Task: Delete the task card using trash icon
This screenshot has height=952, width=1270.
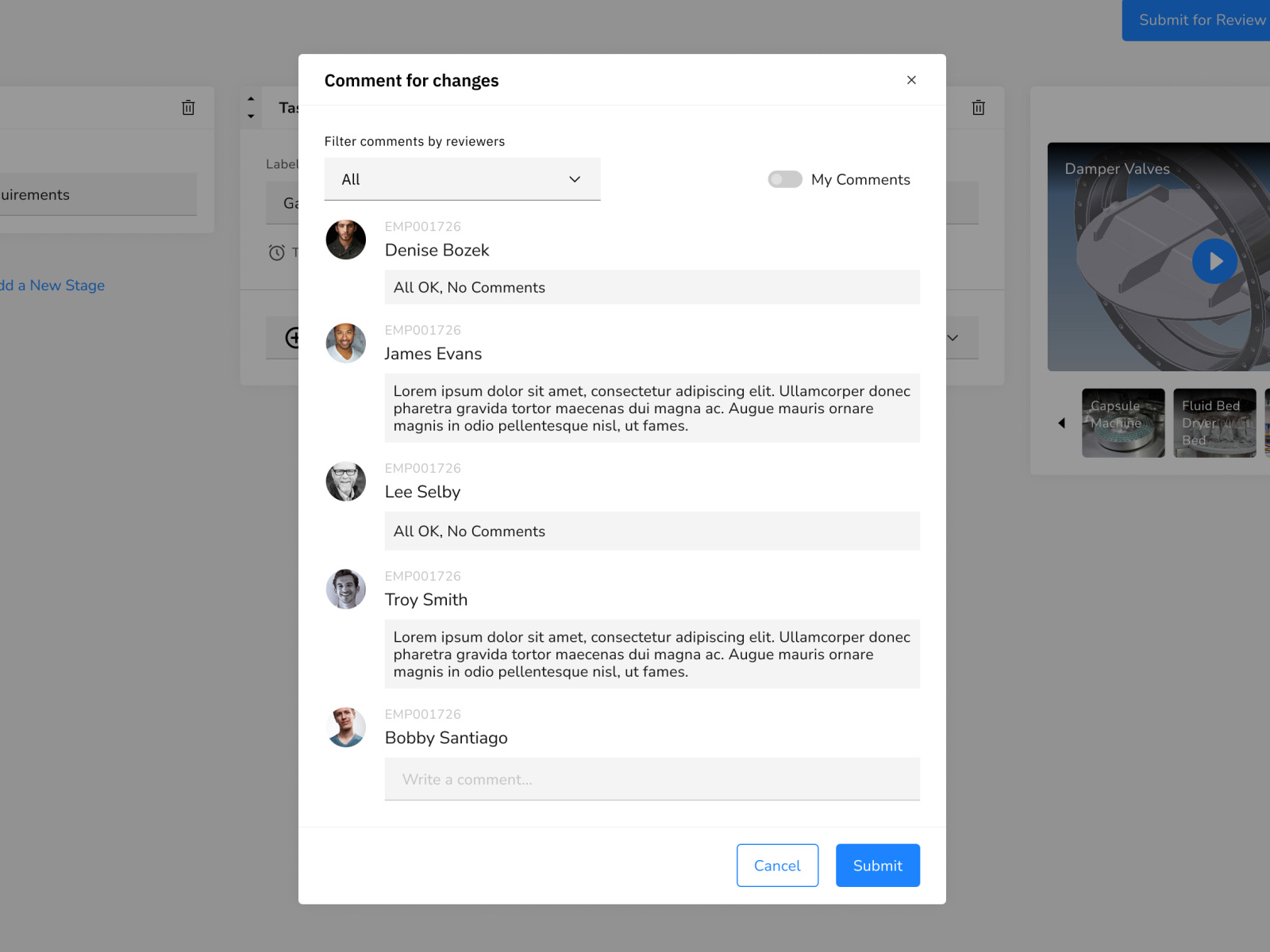Action: point(978,108)
